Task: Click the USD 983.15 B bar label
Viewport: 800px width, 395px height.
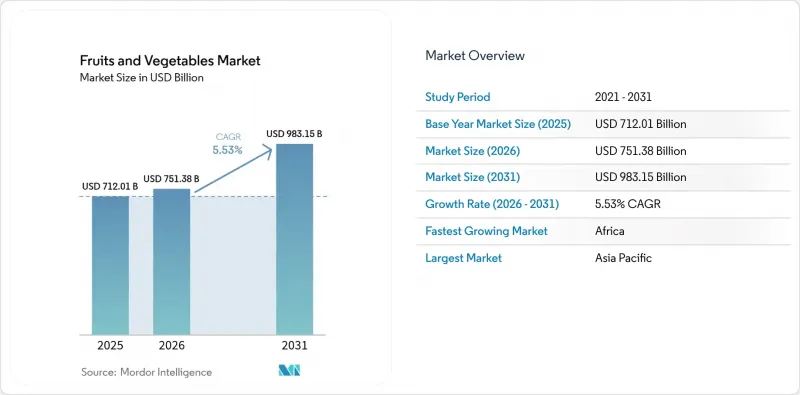Action: [294, 134]
